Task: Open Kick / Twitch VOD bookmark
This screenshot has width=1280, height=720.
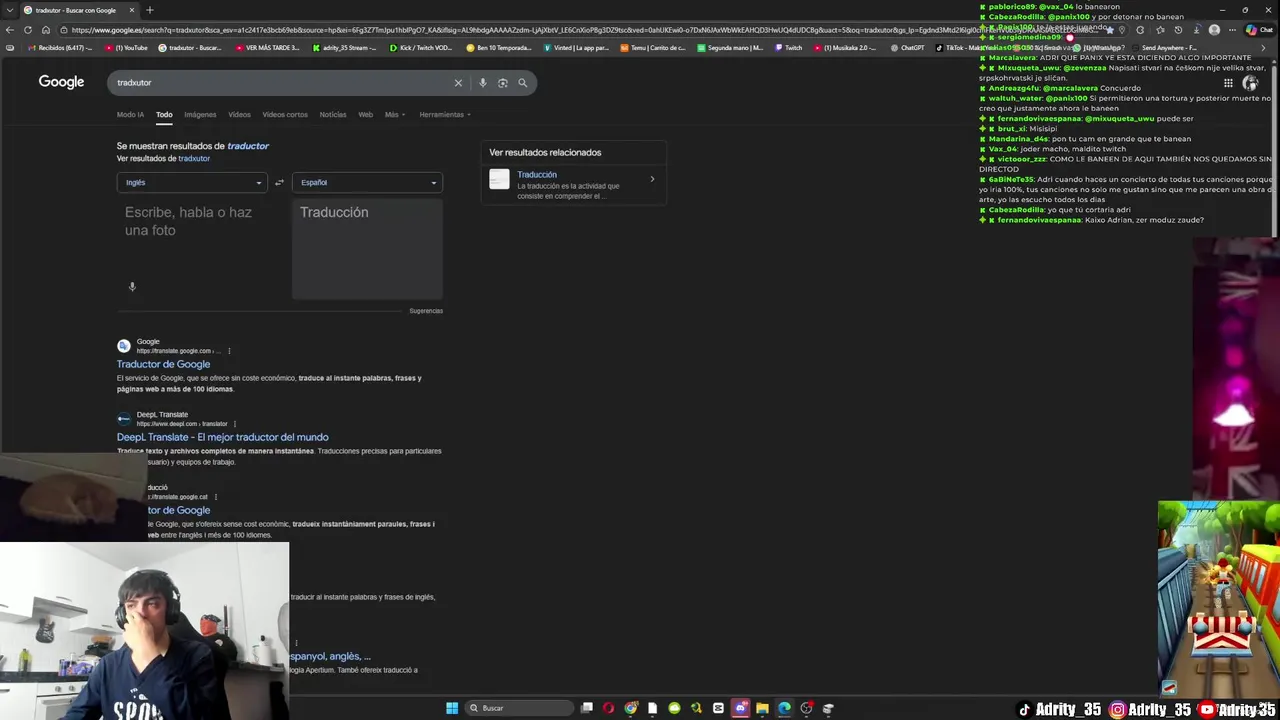Action: [420, 47]
